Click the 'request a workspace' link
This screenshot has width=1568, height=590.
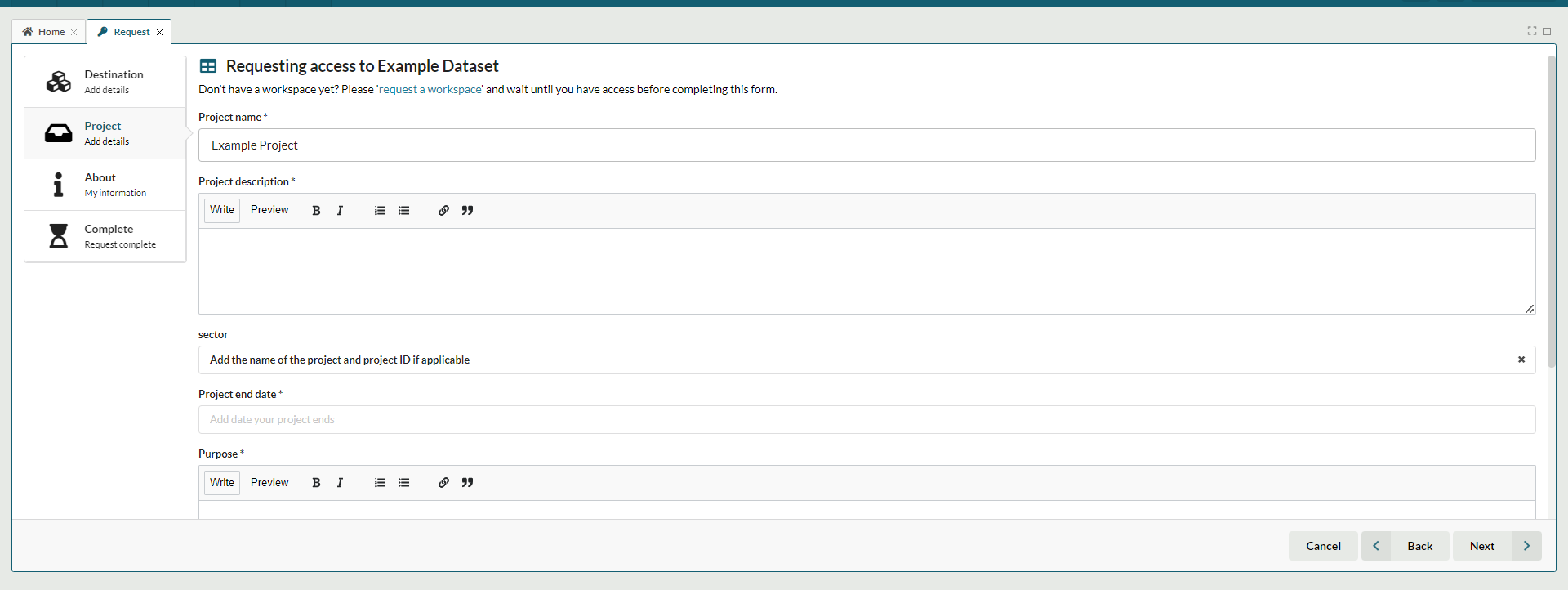pyautogui.click(x=430, y=90)
